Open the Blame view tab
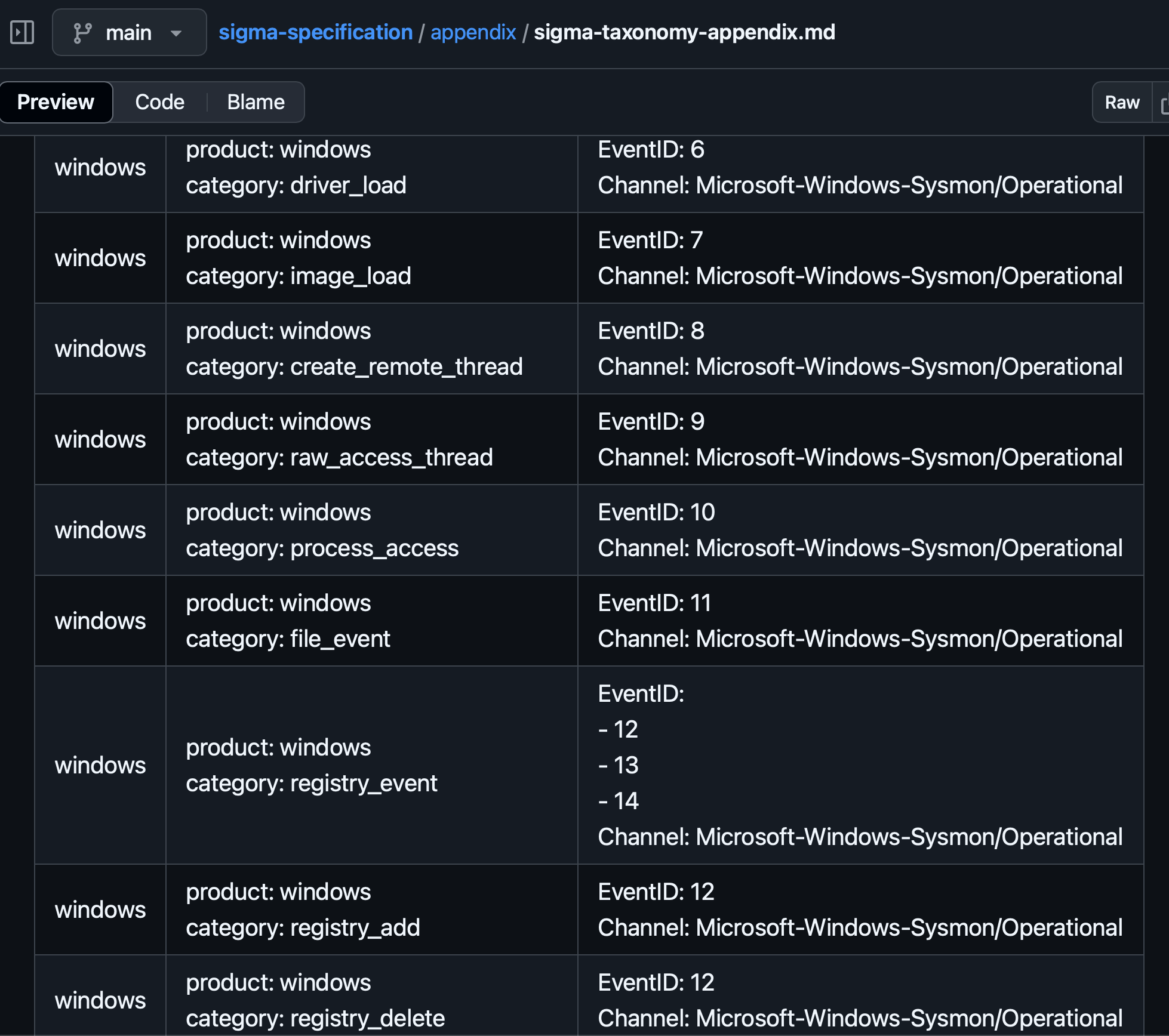The width and height of the screenshot is (1169, 1036). [x=256, y=102]
